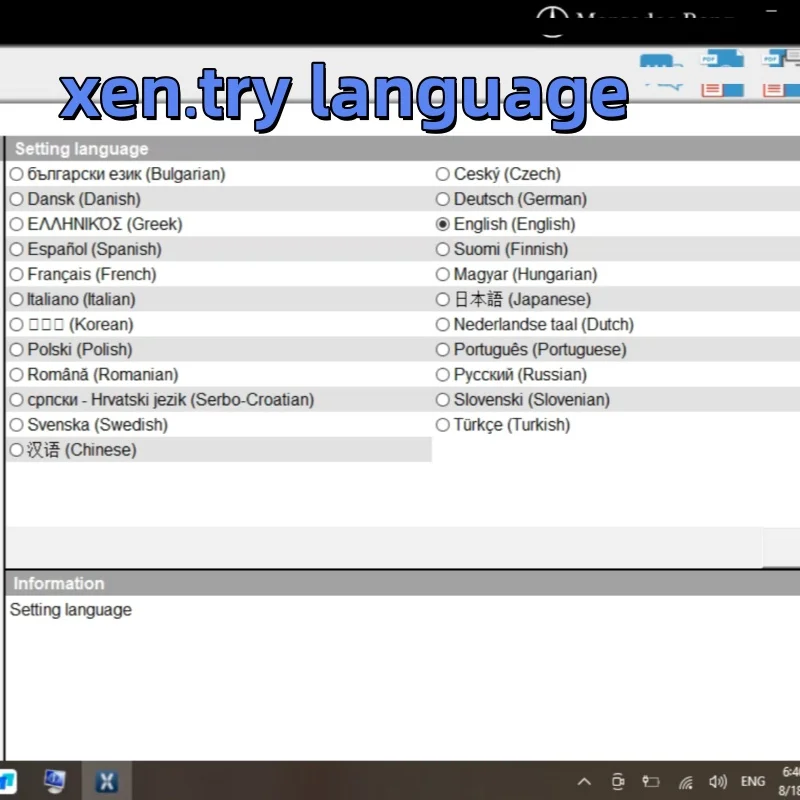Open the computer monitor icon on taskbar
Image resolution: width=800 pixels, height=800 pixels.
point(55,781)
